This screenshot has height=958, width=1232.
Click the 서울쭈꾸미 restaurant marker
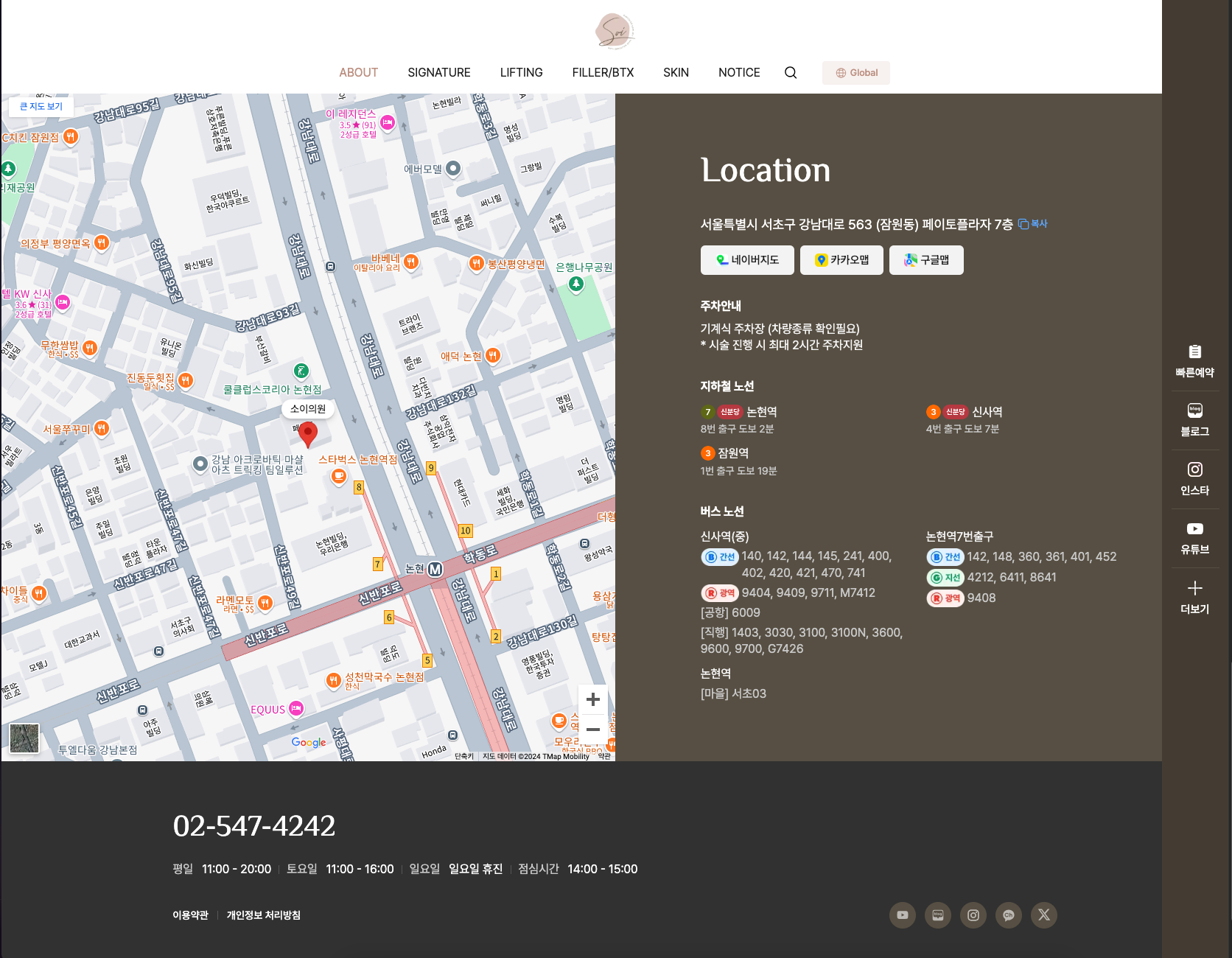(x=102, y=429)
